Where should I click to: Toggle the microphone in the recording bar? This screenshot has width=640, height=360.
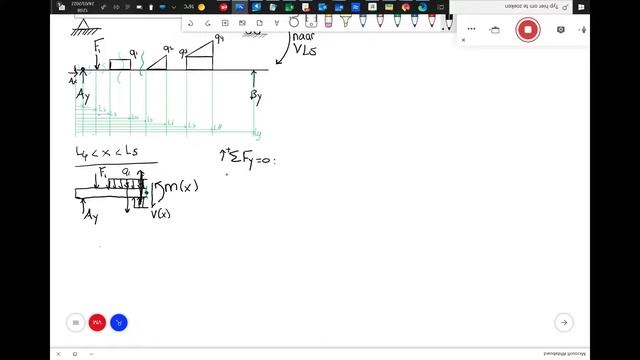(583, 29)
